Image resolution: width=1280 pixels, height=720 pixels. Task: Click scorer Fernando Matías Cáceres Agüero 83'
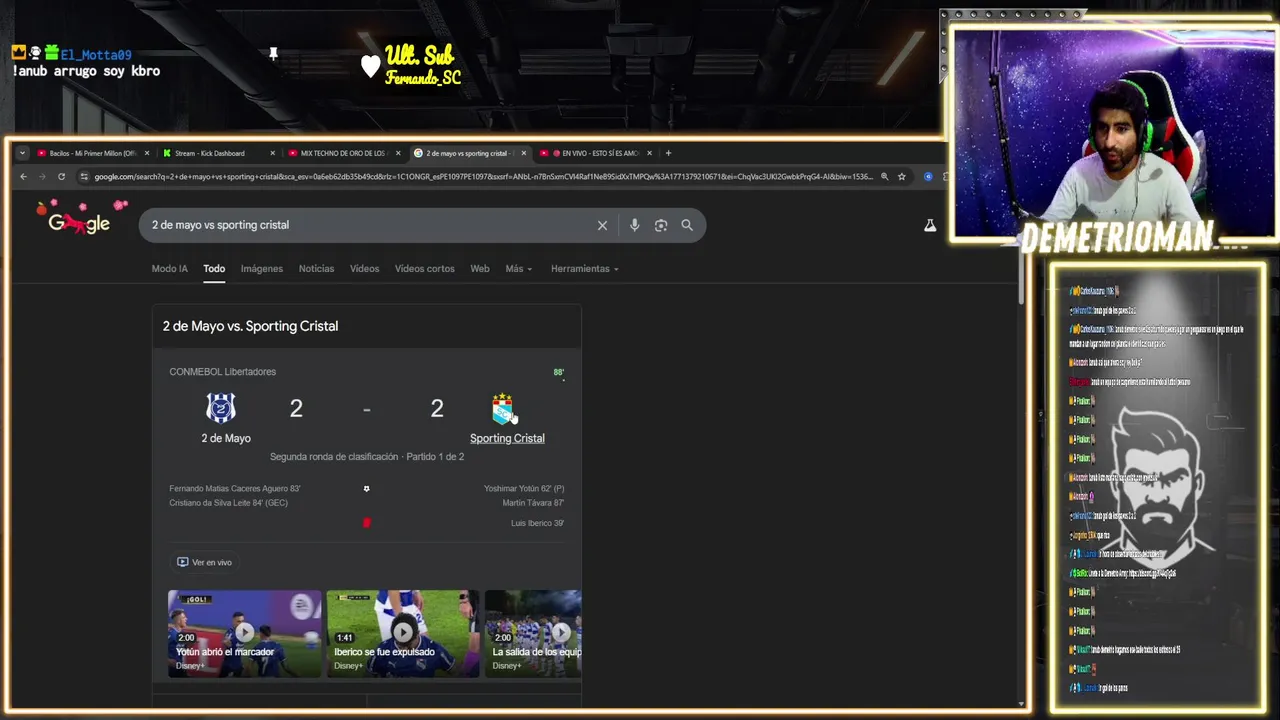pos(235,489)
